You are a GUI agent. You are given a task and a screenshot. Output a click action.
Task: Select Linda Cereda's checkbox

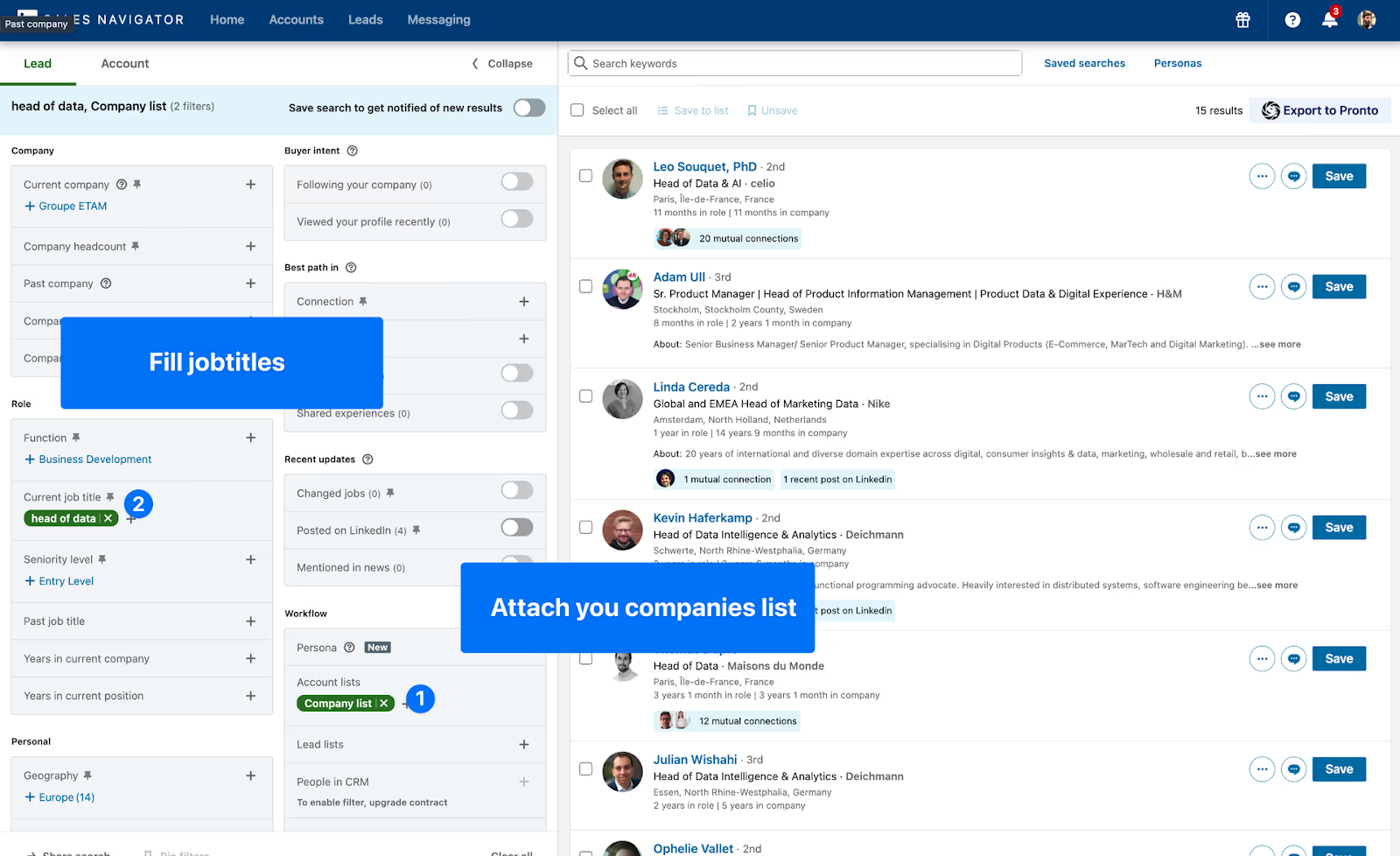click(x=586, y=396)
